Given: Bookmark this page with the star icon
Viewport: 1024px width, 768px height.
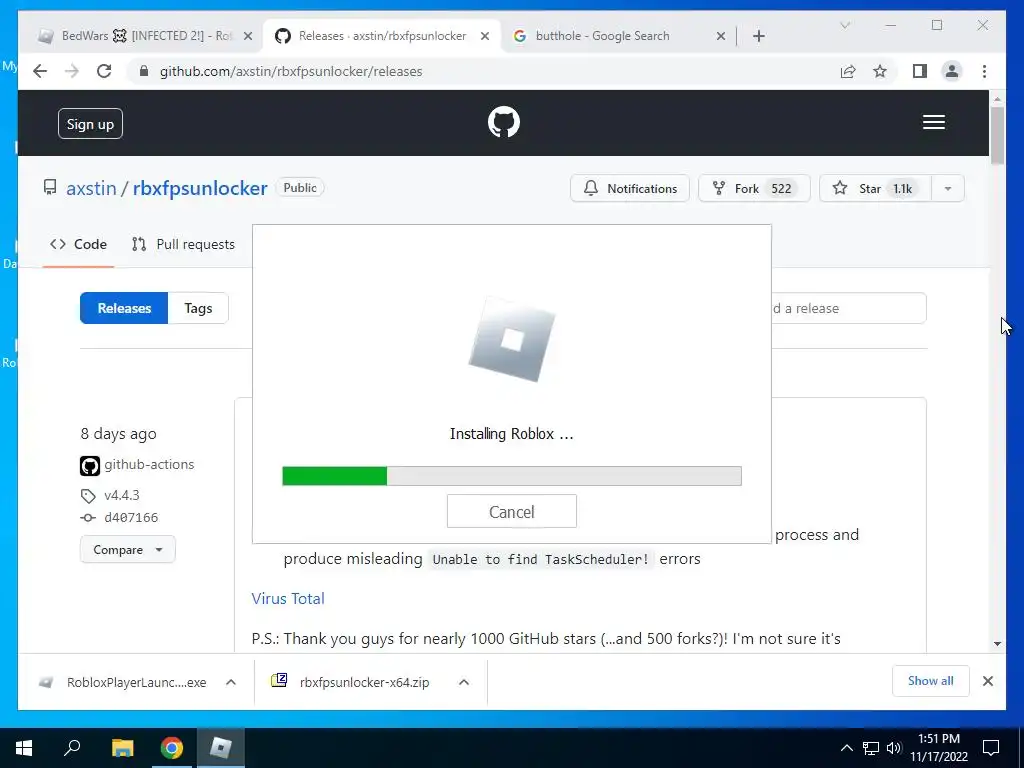Looking at the screenshot, I should click(x=880, y=71).
